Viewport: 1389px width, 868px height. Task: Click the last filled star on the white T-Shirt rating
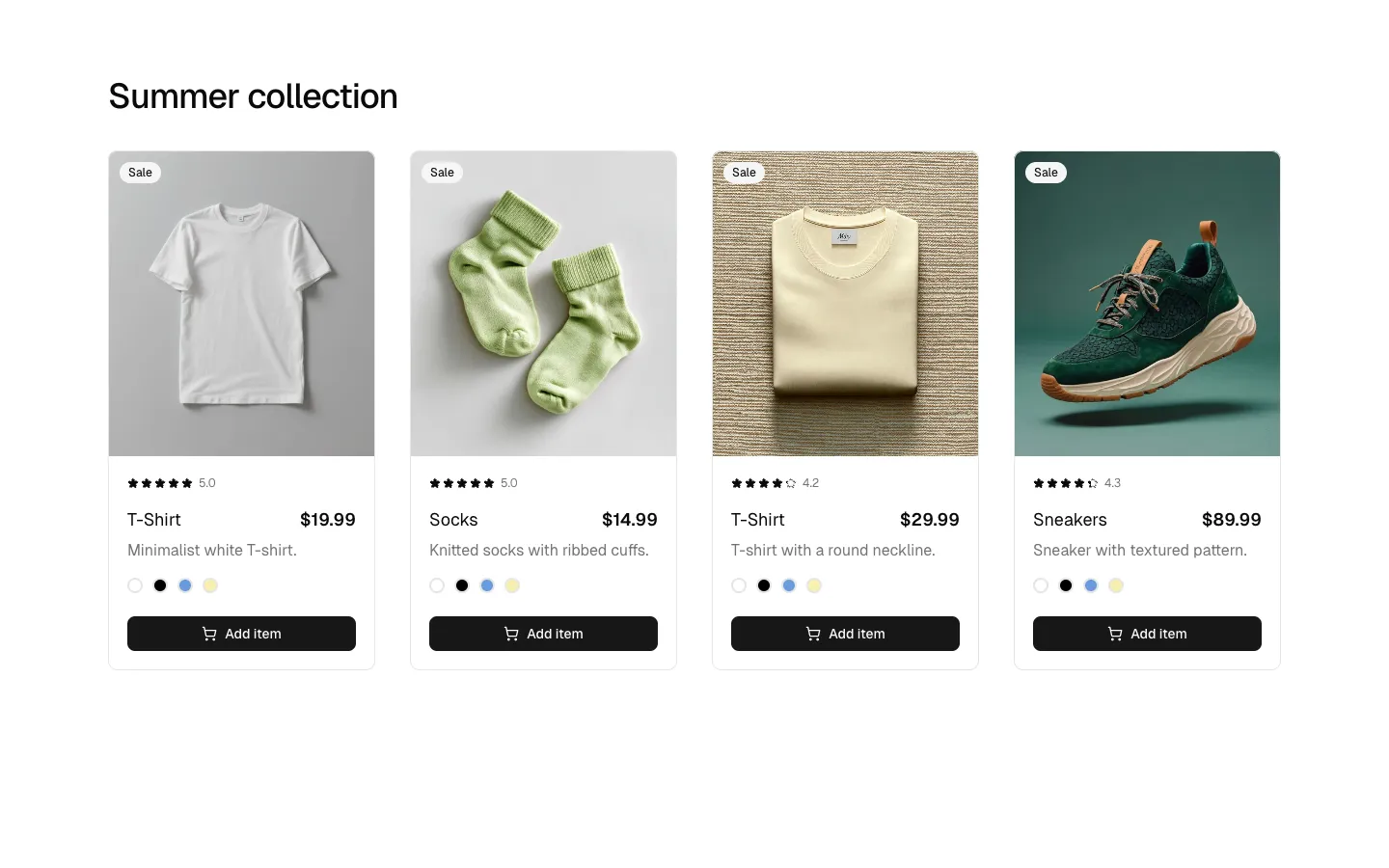point(186,482)
